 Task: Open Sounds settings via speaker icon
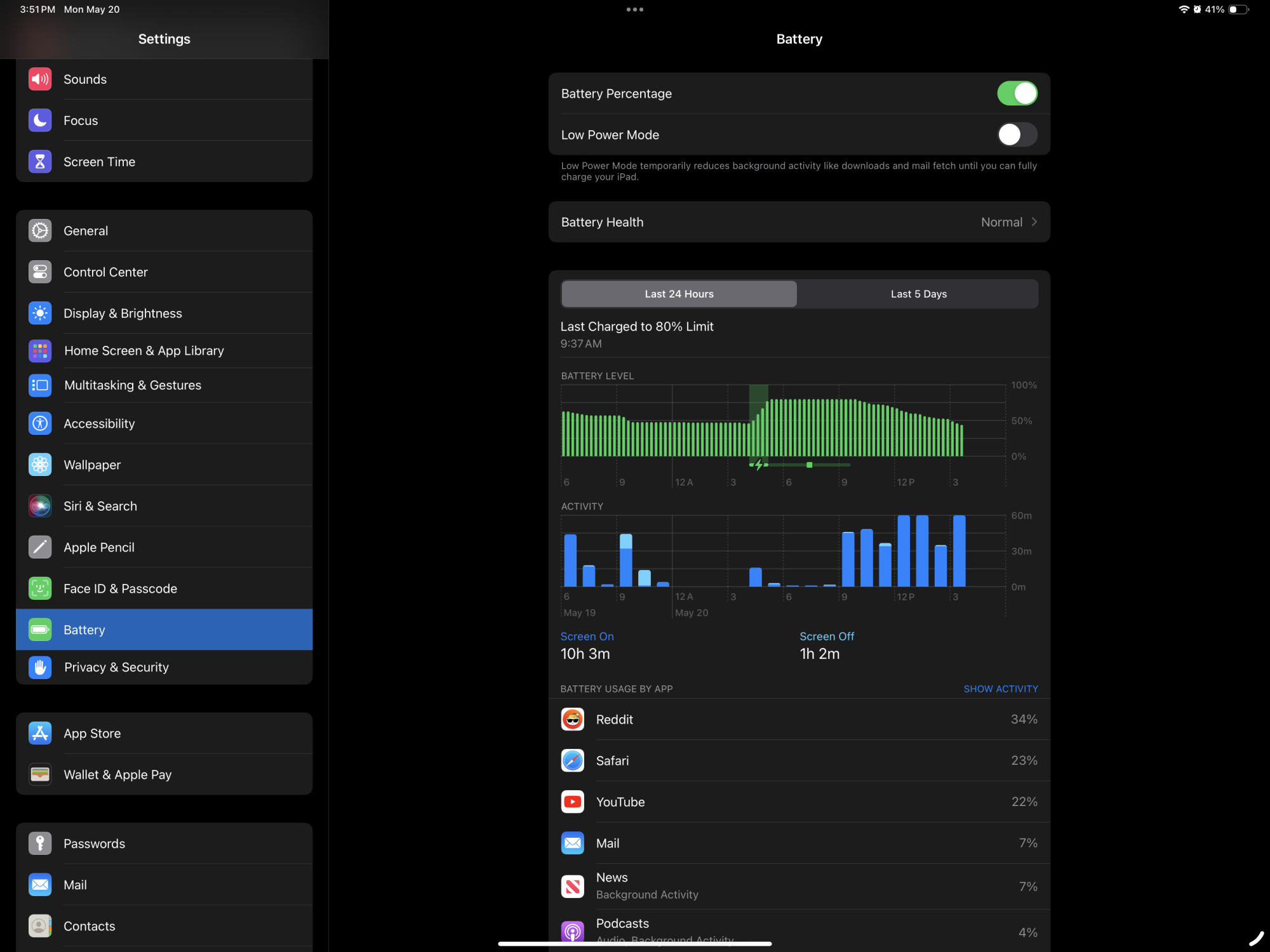[x=40, y=79]
